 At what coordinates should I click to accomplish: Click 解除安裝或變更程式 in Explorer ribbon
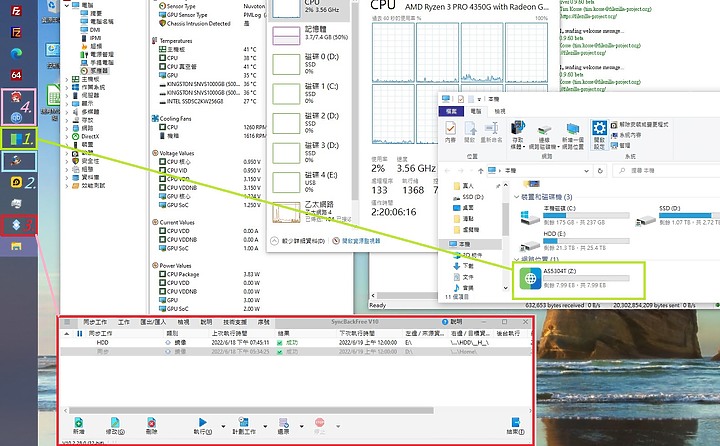pos(639,124)
